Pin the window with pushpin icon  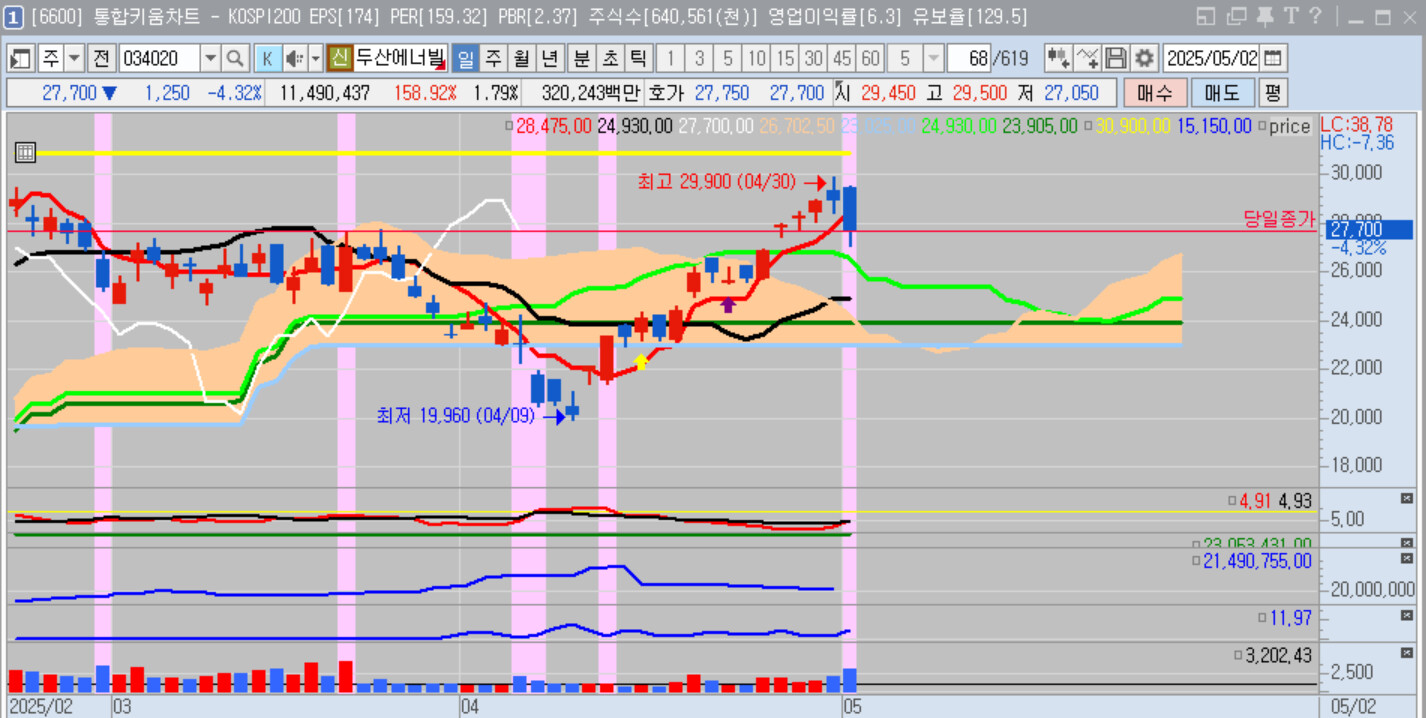tap(1264, 16)
